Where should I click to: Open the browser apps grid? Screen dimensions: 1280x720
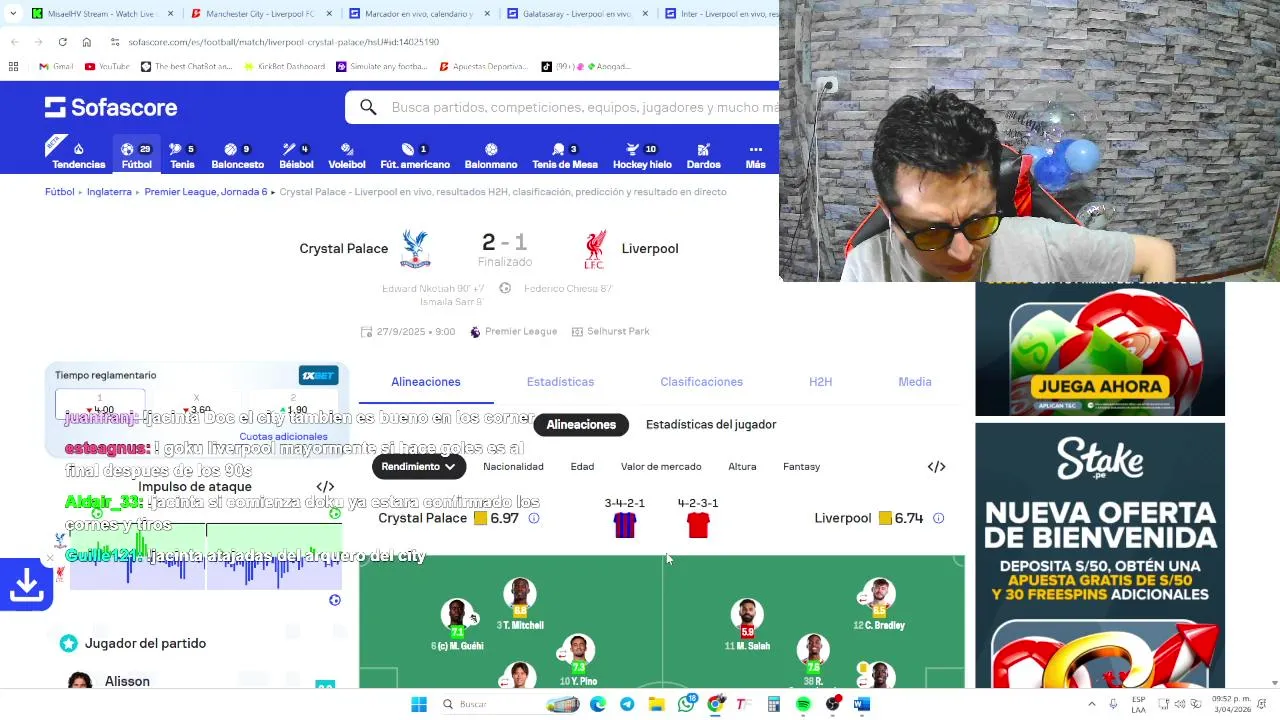pyautogui.click(x=13, y=67)
